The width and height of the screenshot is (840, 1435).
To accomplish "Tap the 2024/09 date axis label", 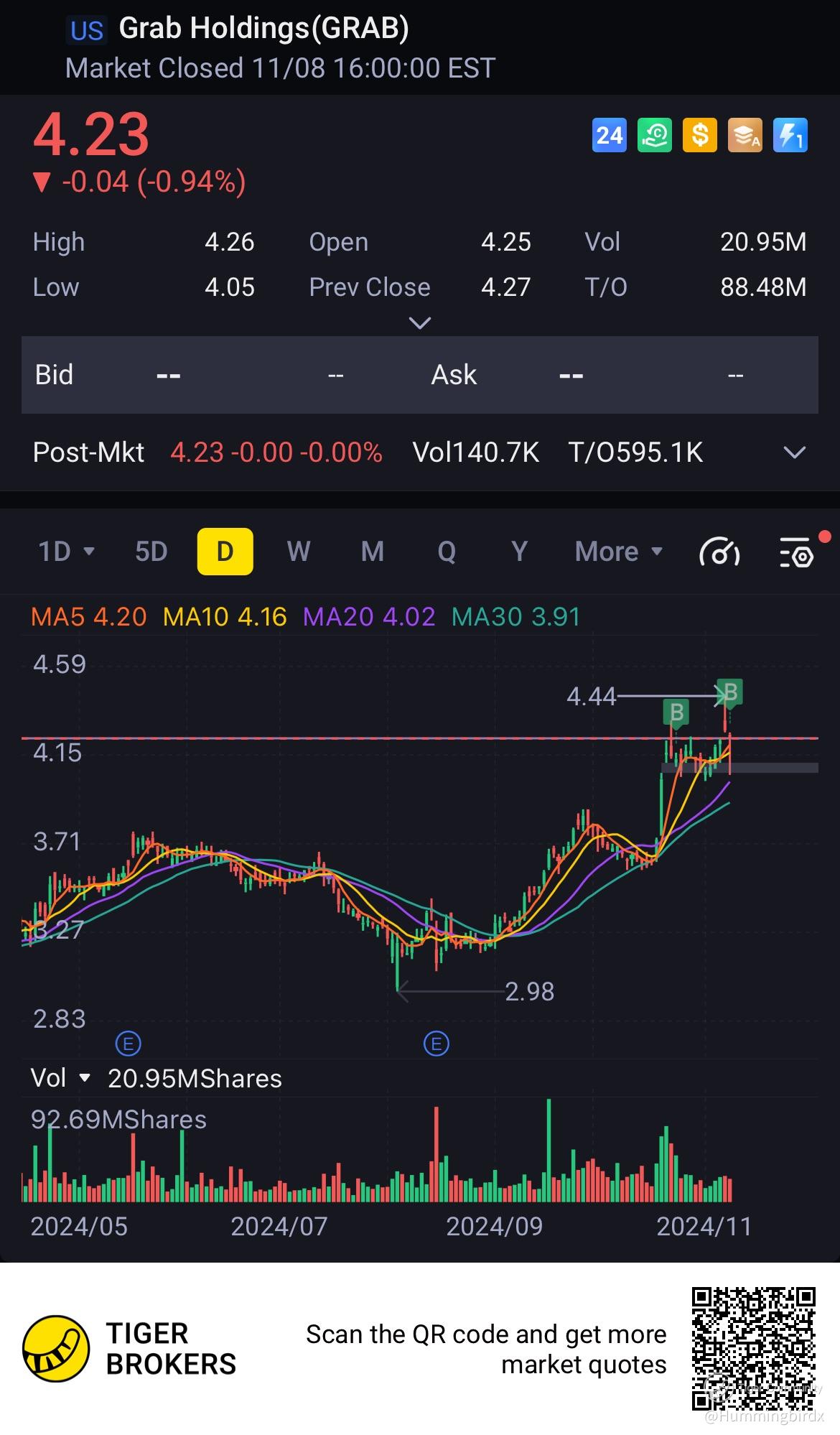I will 495,1227.
